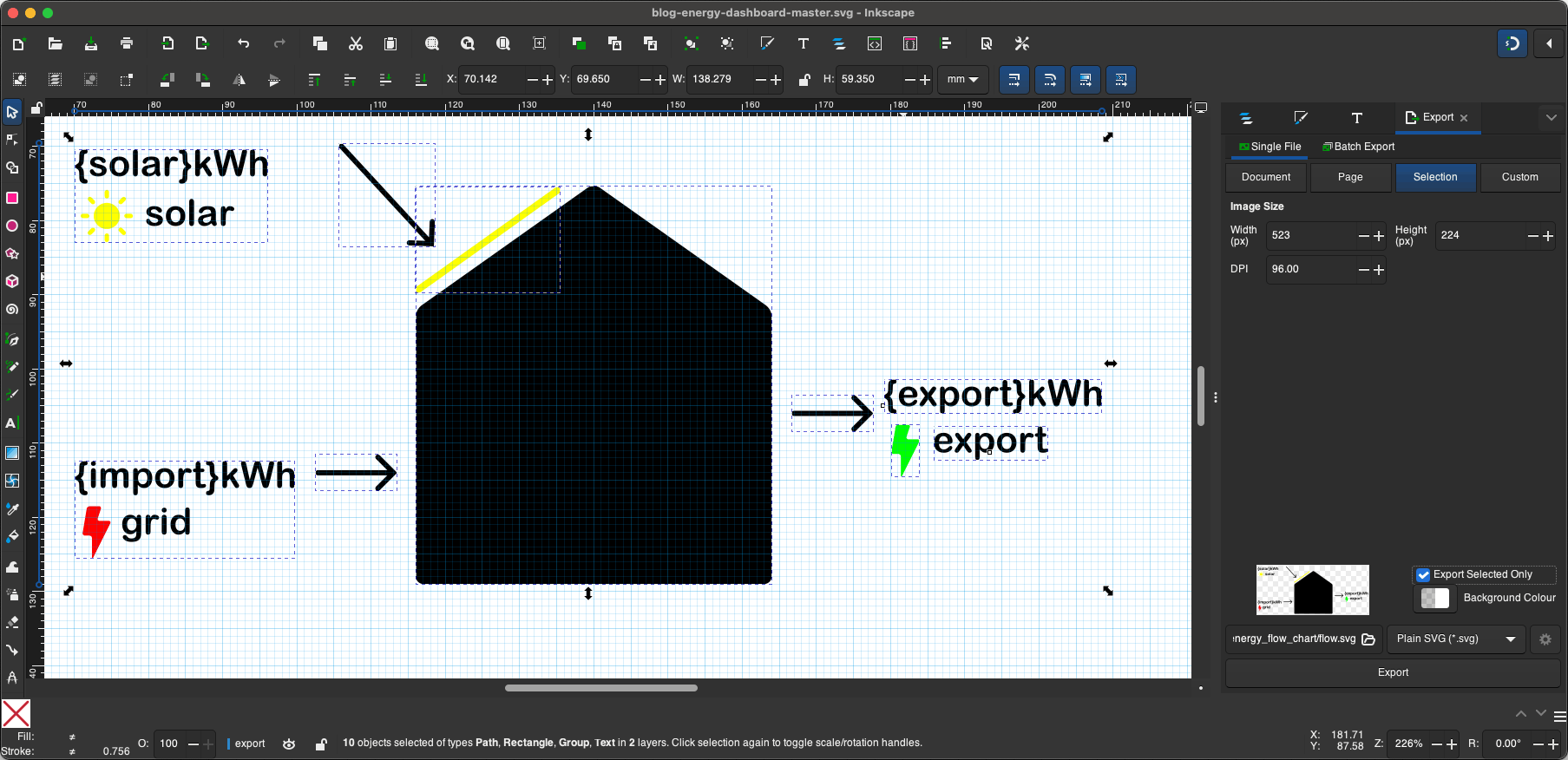Click the export preview thumbnail
The width and height of the screenshot is (1568, 760).
pos(1313,590)
